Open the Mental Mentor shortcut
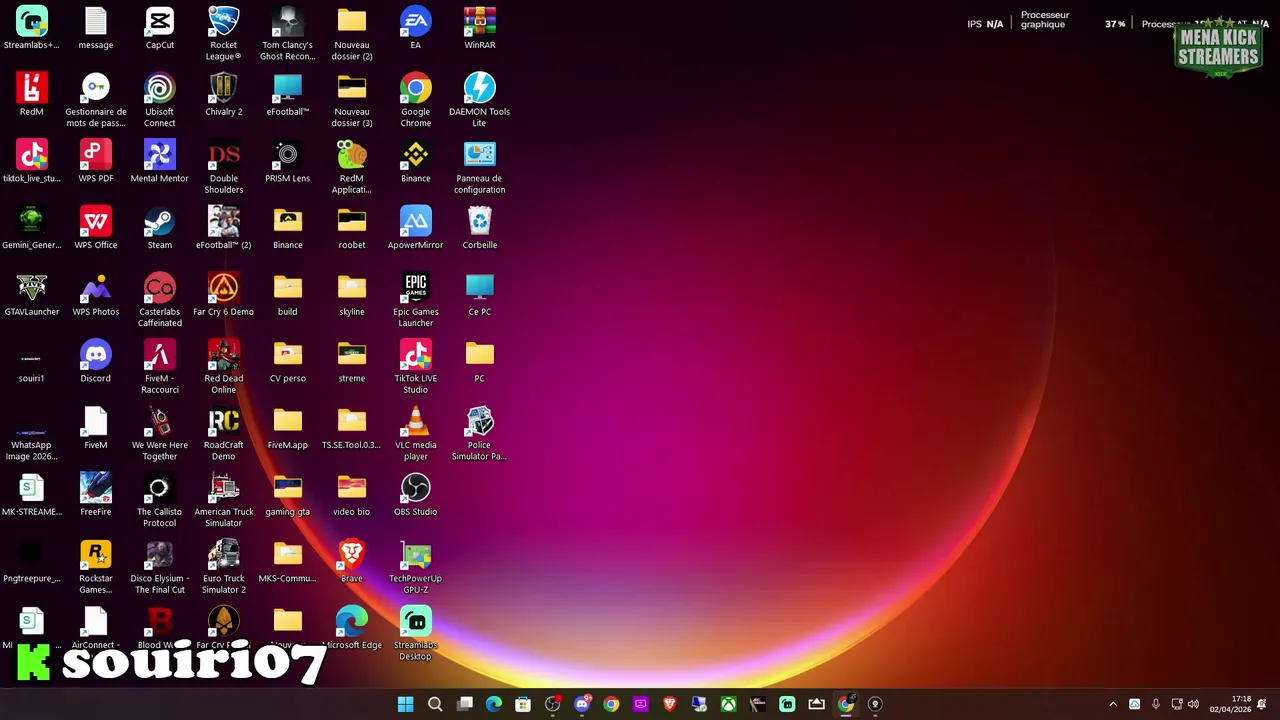 point(160,161)
